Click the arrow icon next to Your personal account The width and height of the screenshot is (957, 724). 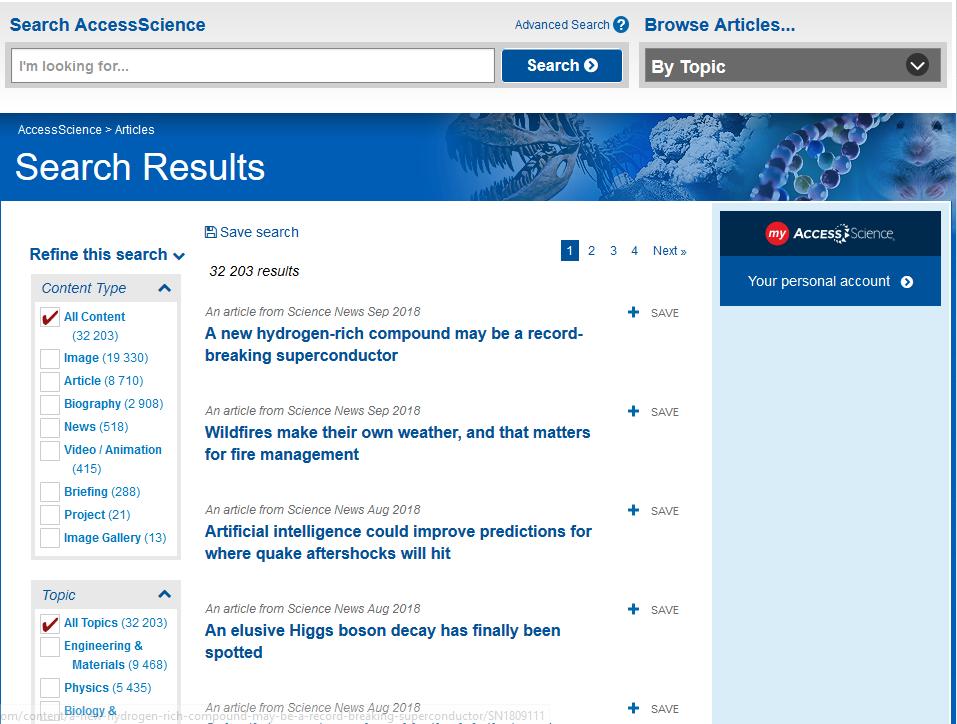(x=907, y=282)
